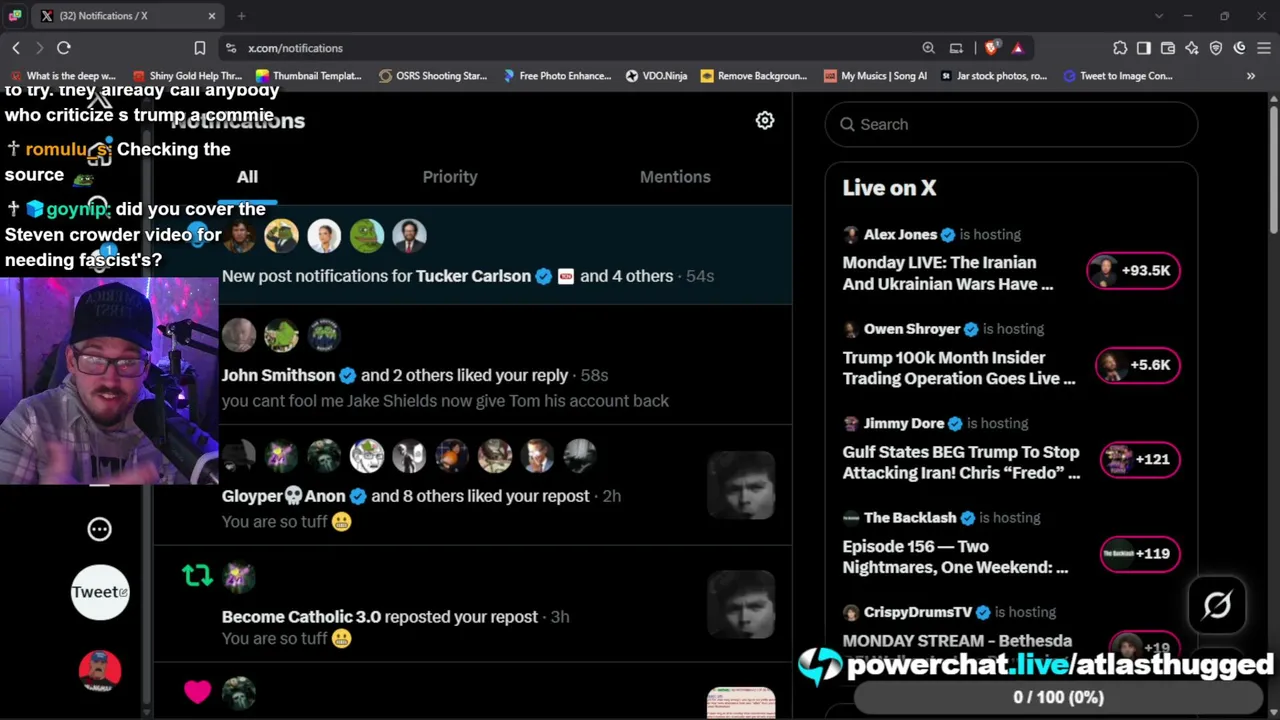Open notification settings gear
The width and height of the screenshot is (1280, 720).
[x=765, y=121]
